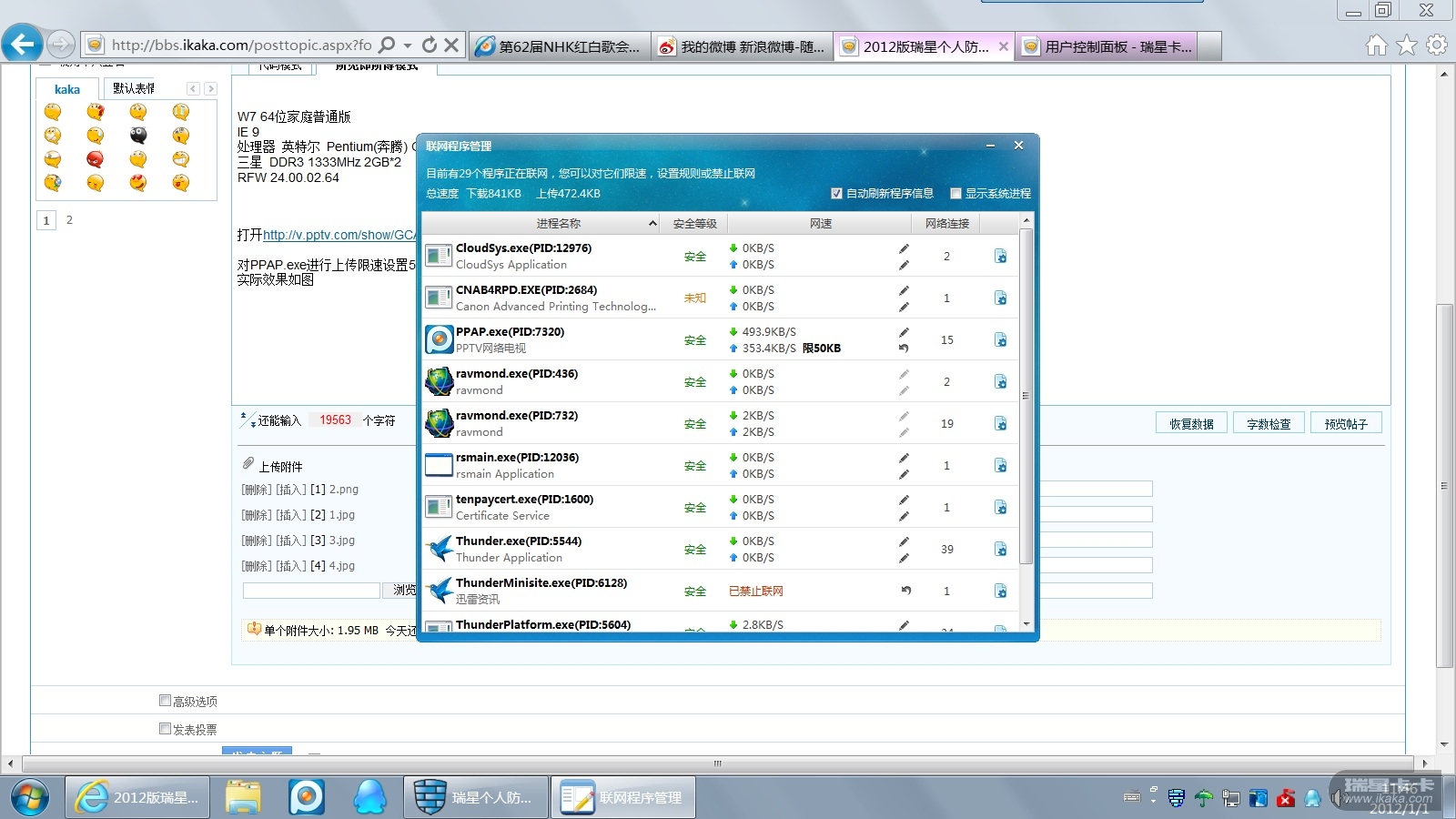
Task: Restore network access for ThunderMinisite.exe
Action: 905,591
